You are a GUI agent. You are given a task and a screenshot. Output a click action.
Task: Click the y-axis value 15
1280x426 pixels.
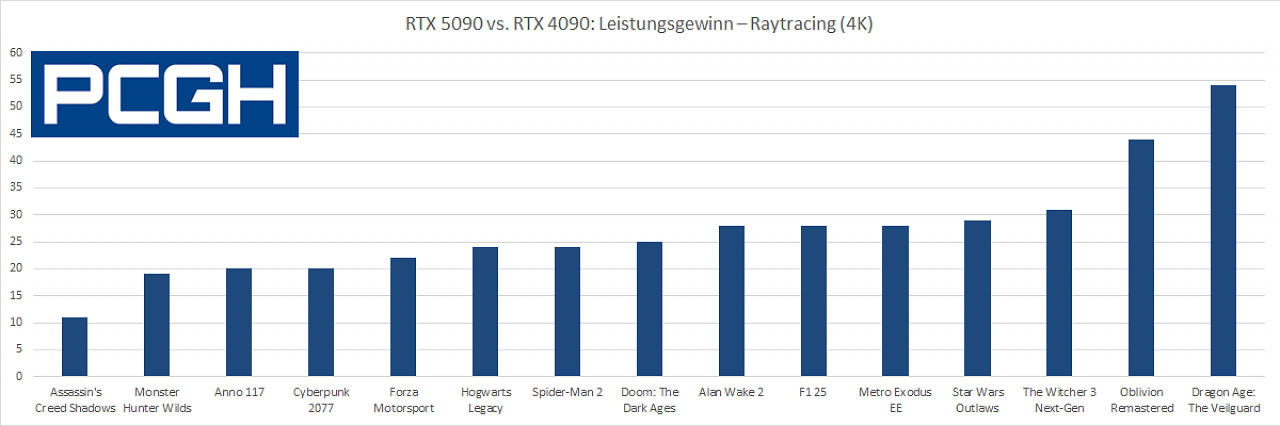point(15,296)
